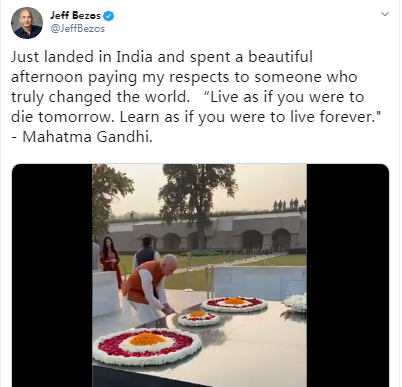Click the small middle flower wreath
This screenshot has width=402, height=387.
(x=198, y=318)
